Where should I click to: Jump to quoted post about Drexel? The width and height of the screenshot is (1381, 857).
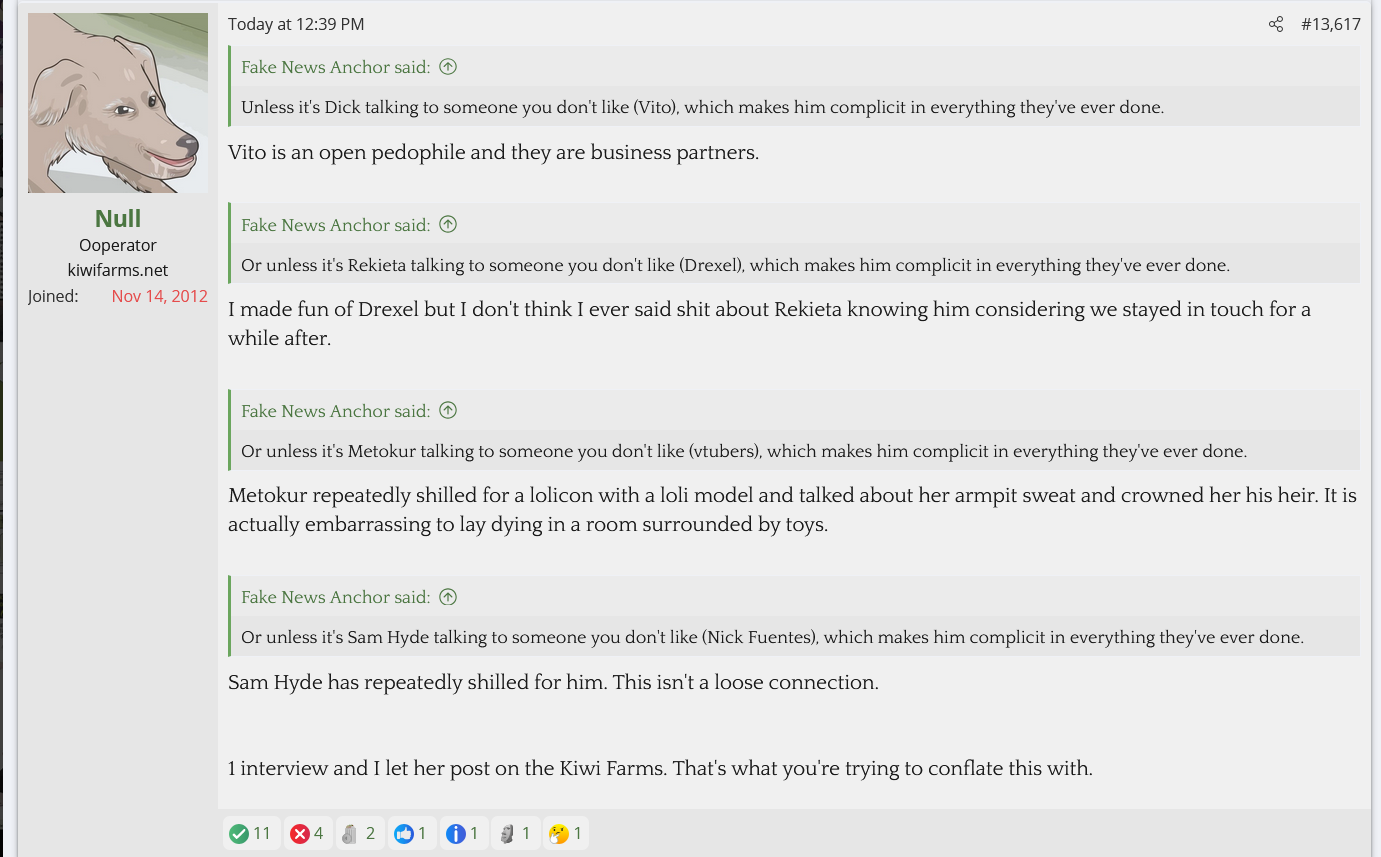[448, 225]
